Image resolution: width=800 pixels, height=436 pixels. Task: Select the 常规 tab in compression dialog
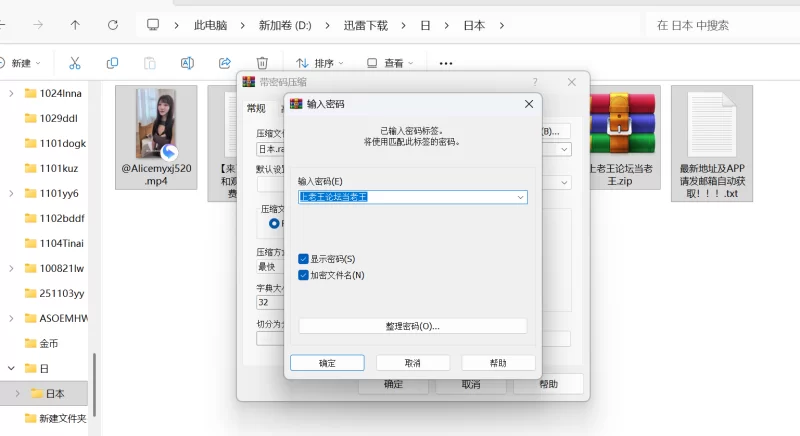pos(256,108)
